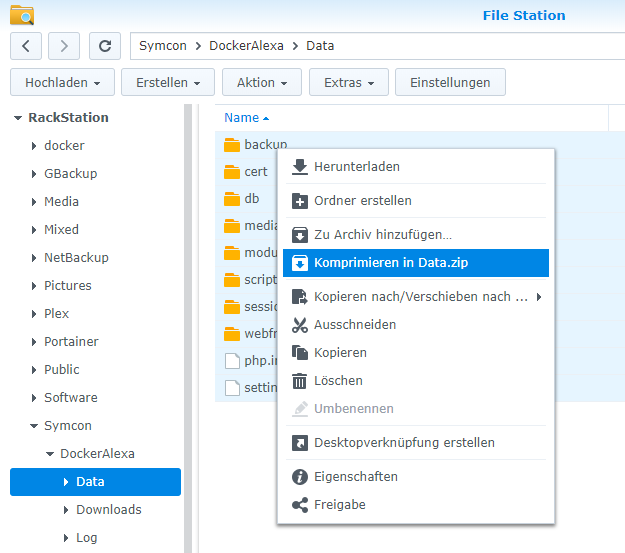Click the yellow cert folder icon

232,172
